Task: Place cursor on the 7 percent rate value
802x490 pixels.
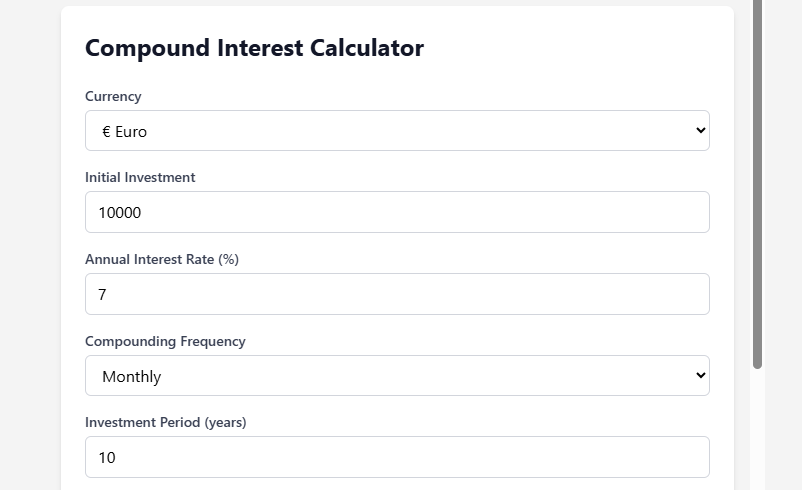Action: click(102, 295)
